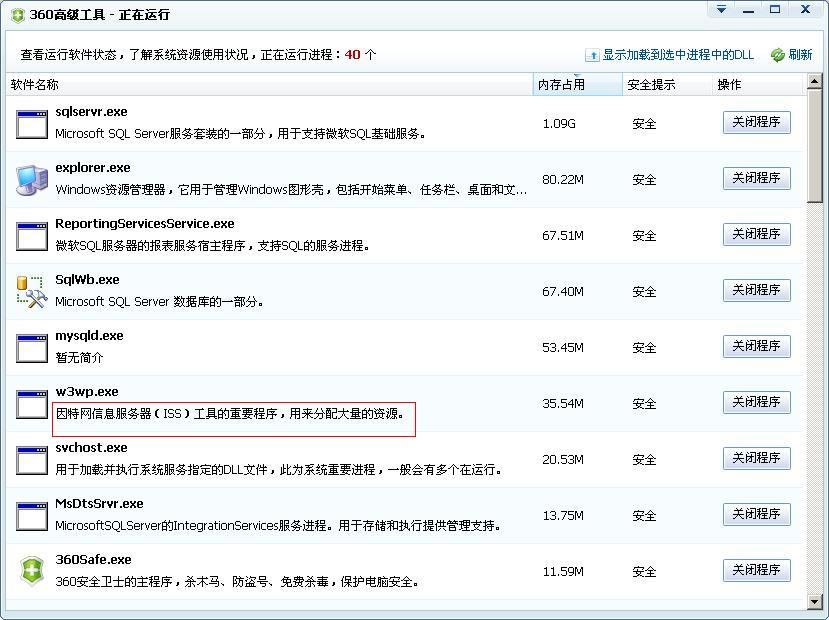
Task: Close the SqlWb.exe program
Action: point(757,290)
